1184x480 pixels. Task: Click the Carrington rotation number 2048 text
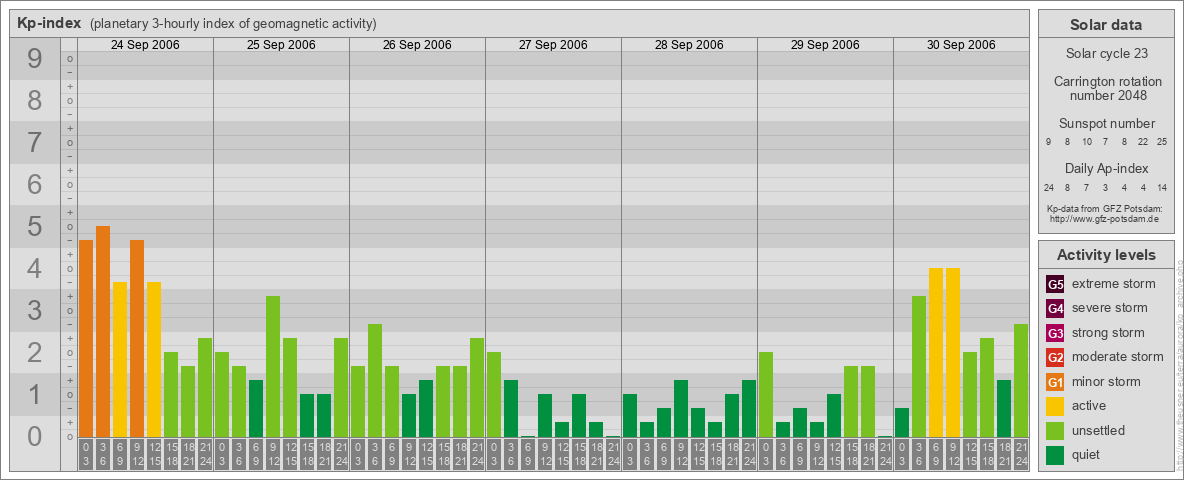pos(1106,88)
